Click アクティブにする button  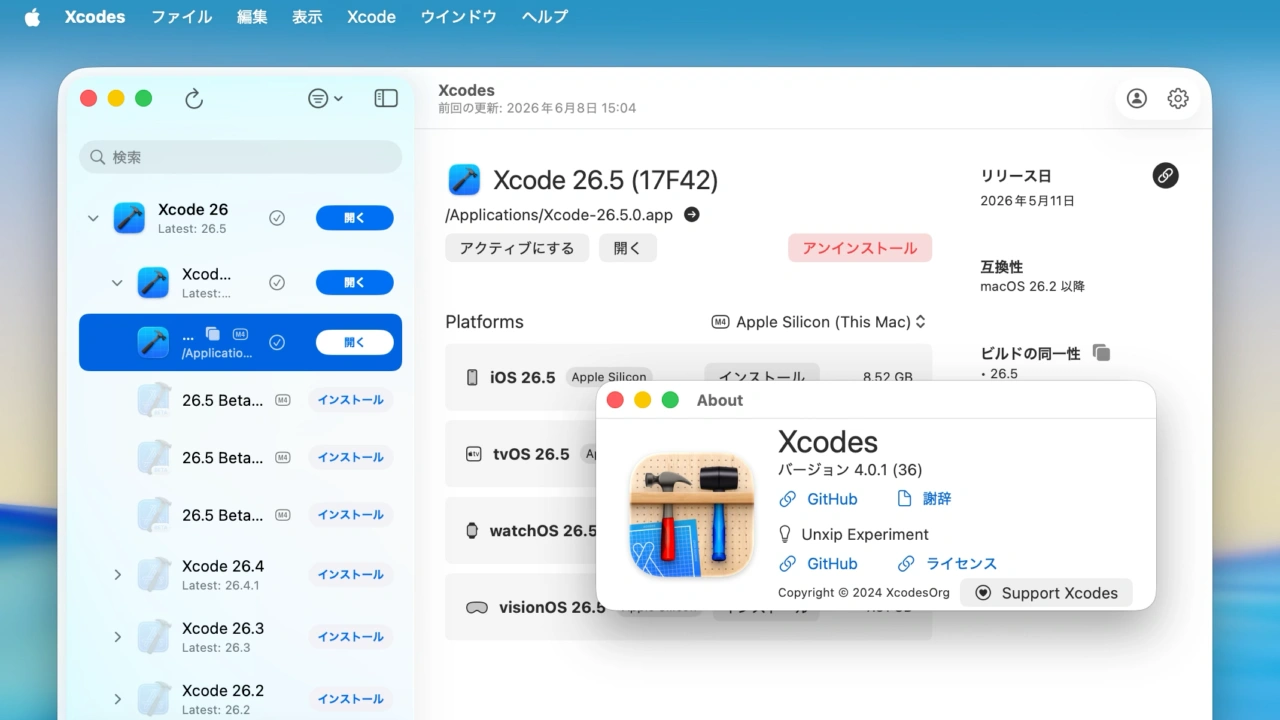point(517,248)
